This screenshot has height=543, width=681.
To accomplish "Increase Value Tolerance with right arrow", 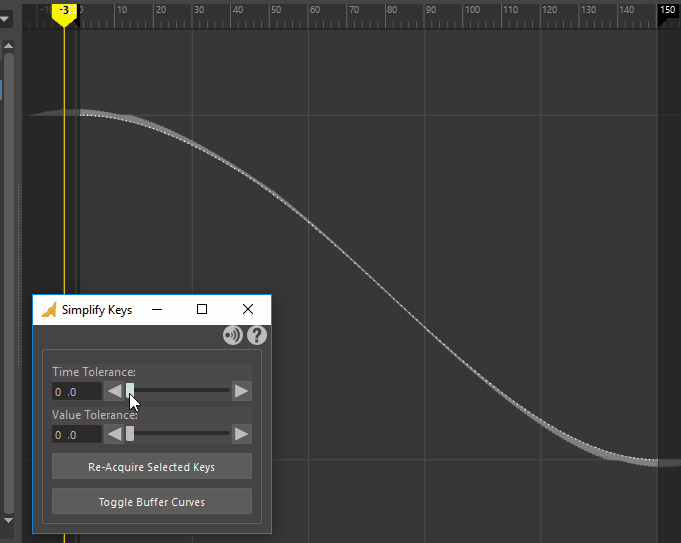I will pos(241,434).
